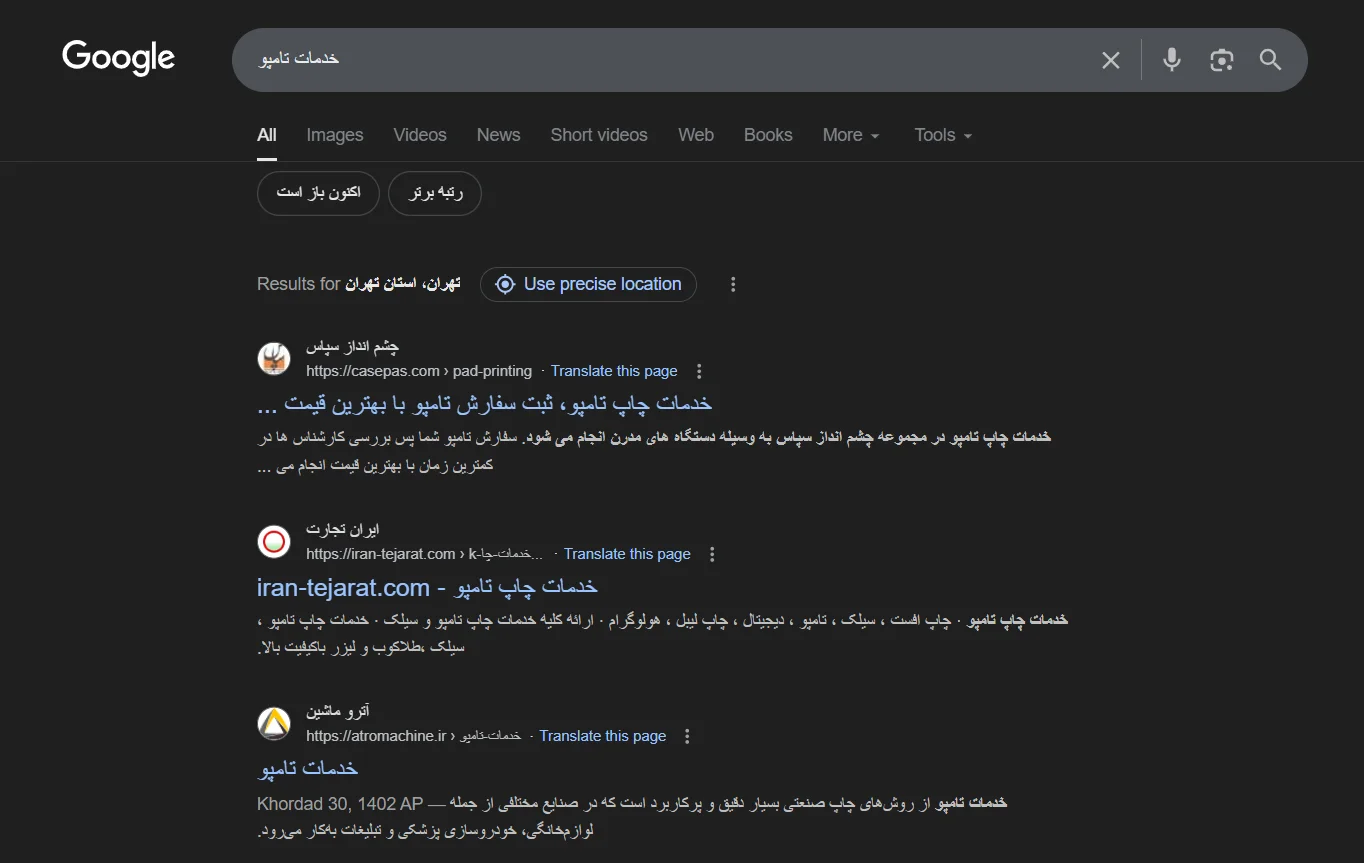Toggle the 'رتبه برتر' filter chip

click(435, 193)
